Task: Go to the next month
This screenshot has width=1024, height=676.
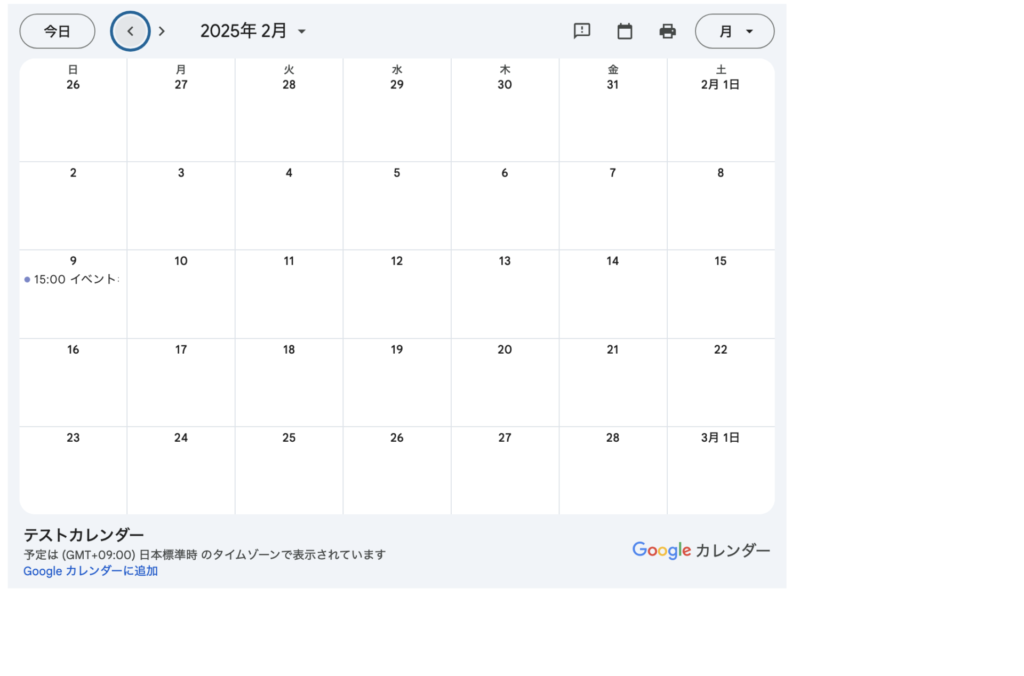Action: (162, 31)
